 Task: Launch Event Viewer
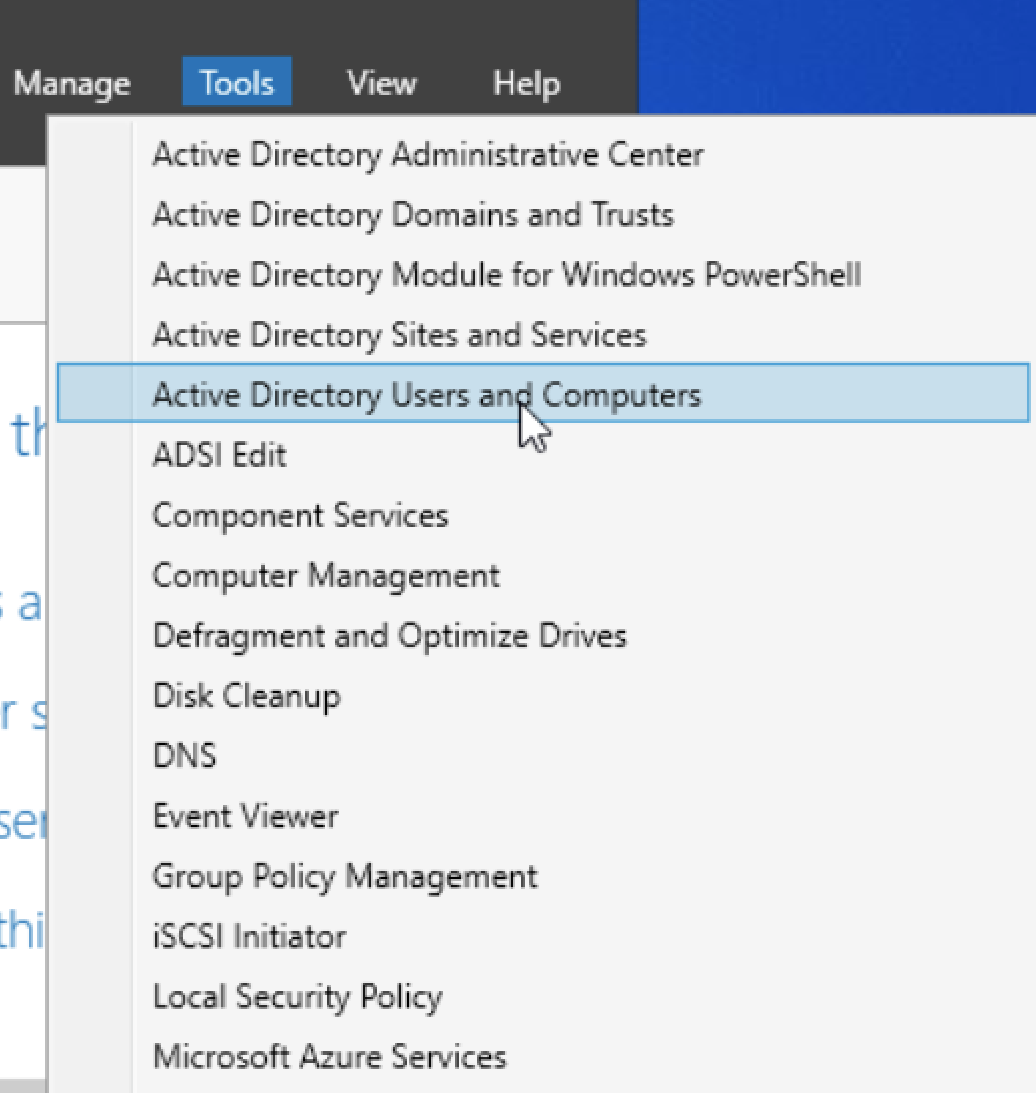(x=542, y=816)
